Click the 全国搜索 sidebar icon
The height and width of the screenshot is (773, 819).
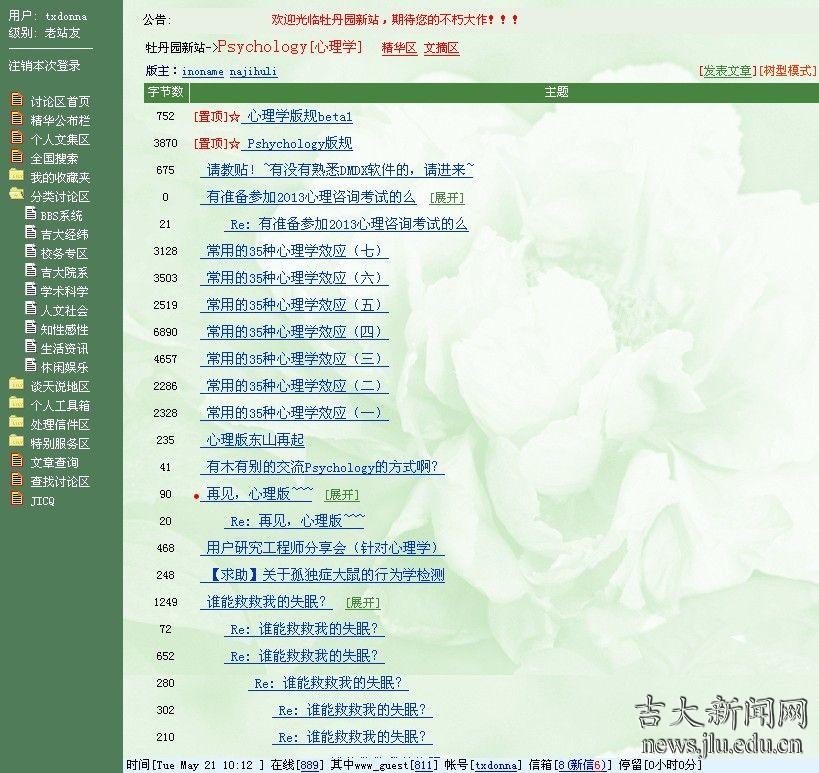point(16,157)
